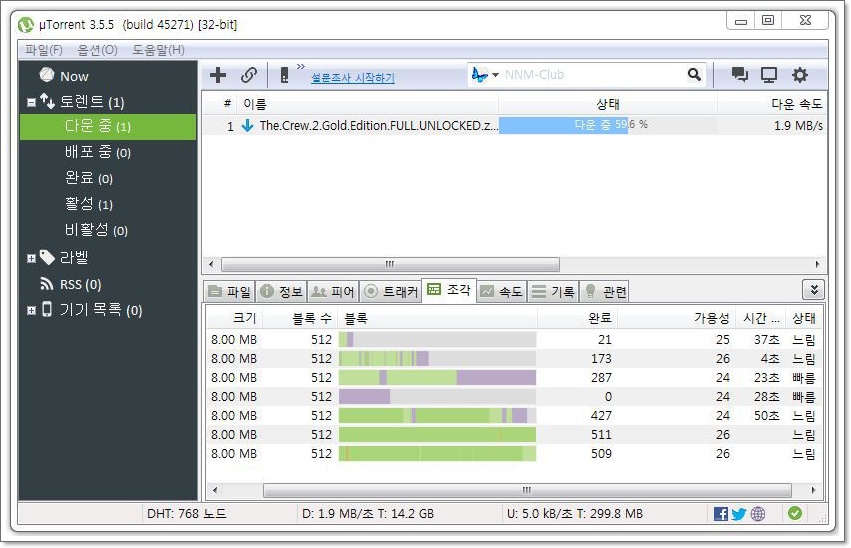Click the remote device icon in toolbar
The width and height of the screenshot is (851, 548).
(284, 75)
